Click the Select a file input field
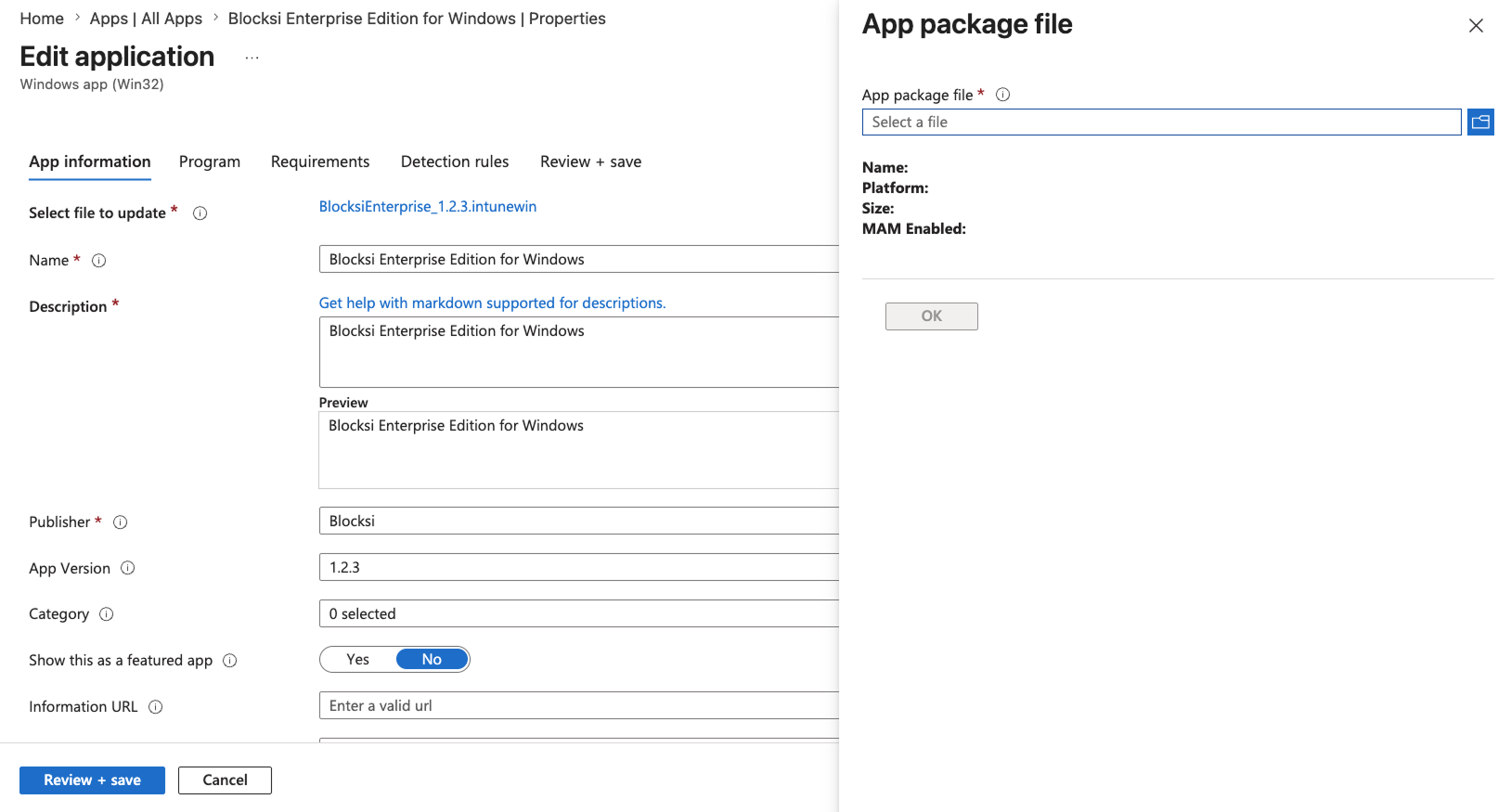 click(x=1162, y=122)
